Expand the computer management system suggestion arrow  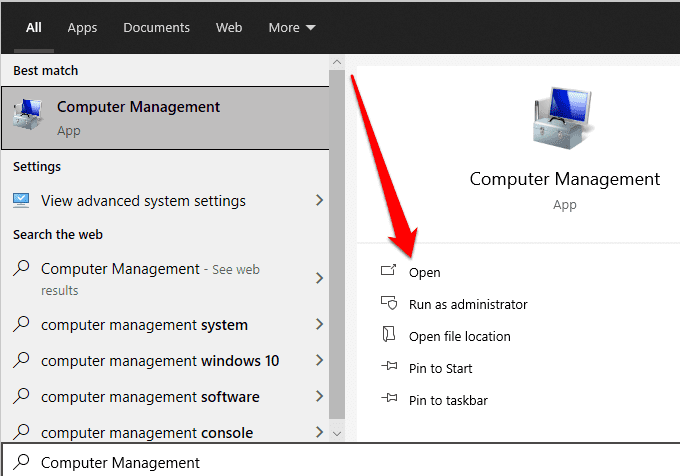(319, 325)
